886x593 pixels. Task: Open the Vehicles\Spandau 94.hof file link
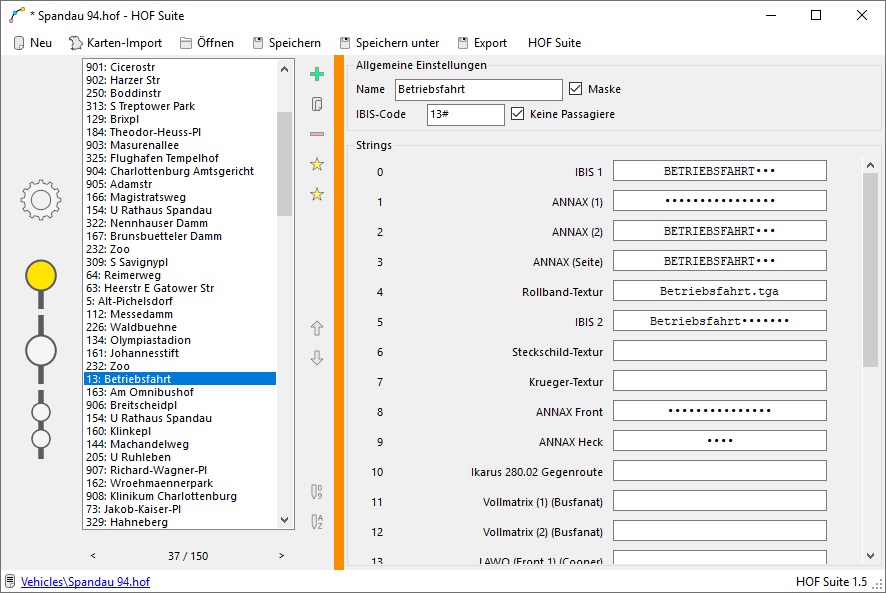coord(85,581)
